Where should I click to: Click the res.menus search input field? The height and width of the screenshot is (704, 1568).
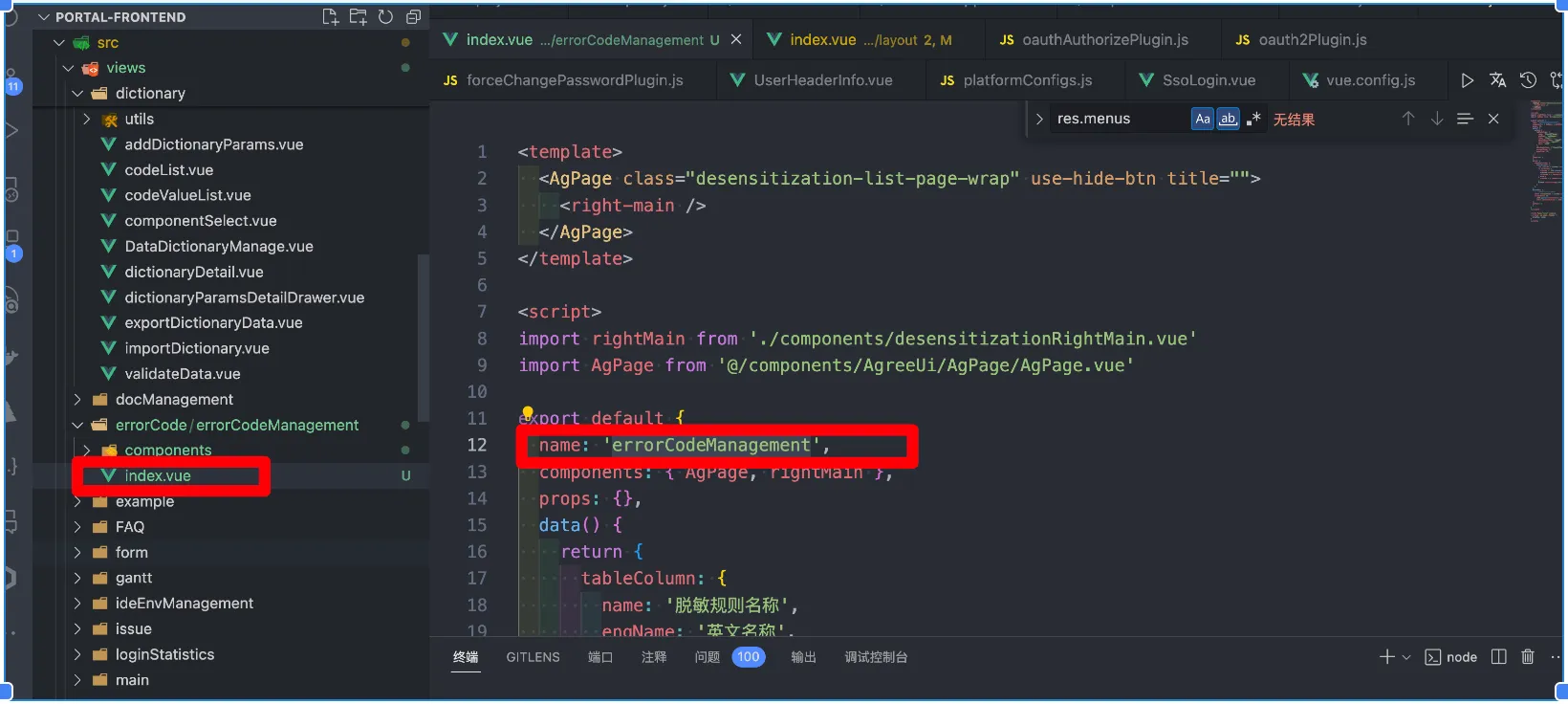click(1119, 119)
